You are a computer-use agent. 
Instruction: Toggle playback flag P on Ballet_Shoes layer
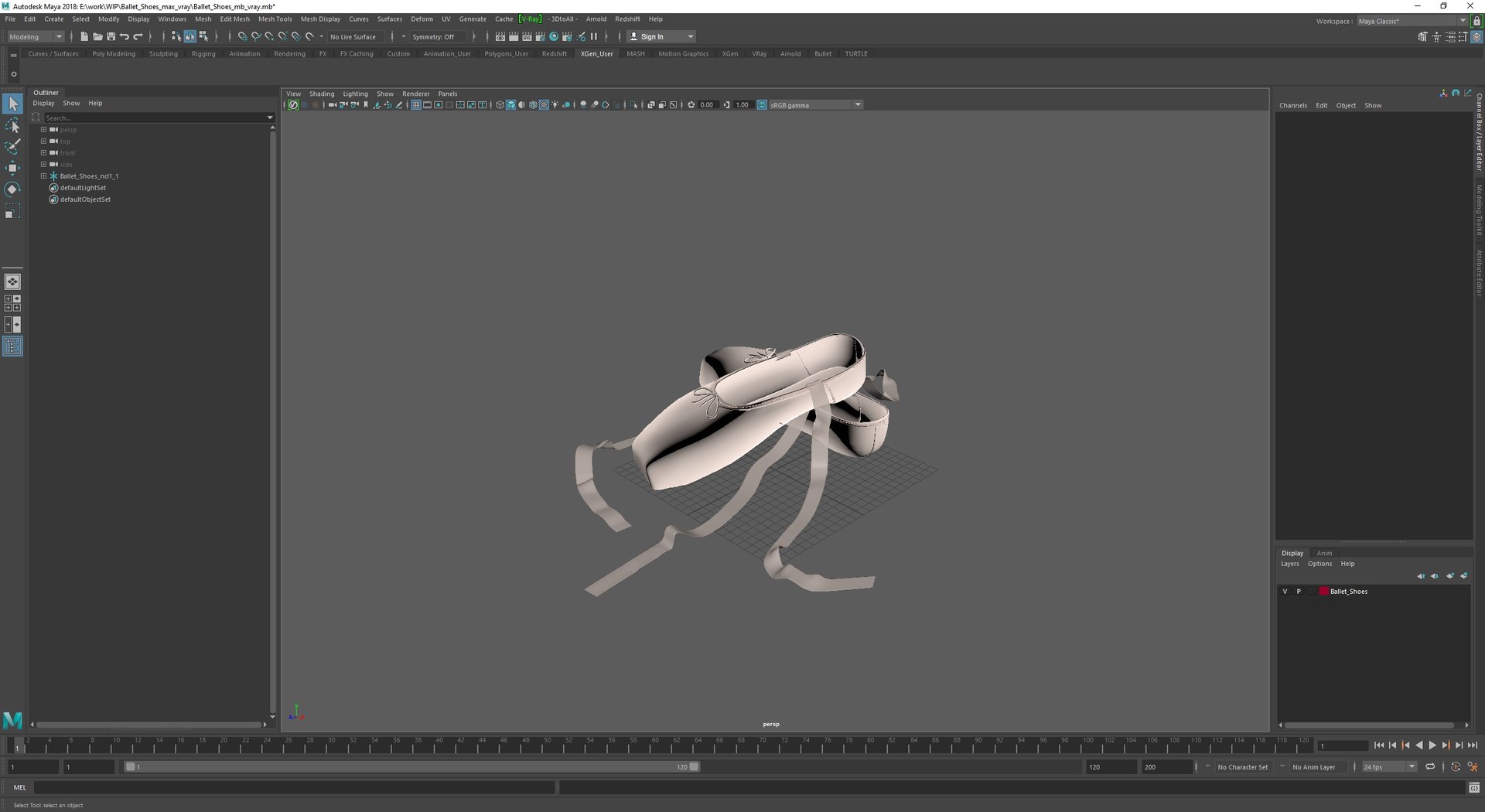[1299, 592]
